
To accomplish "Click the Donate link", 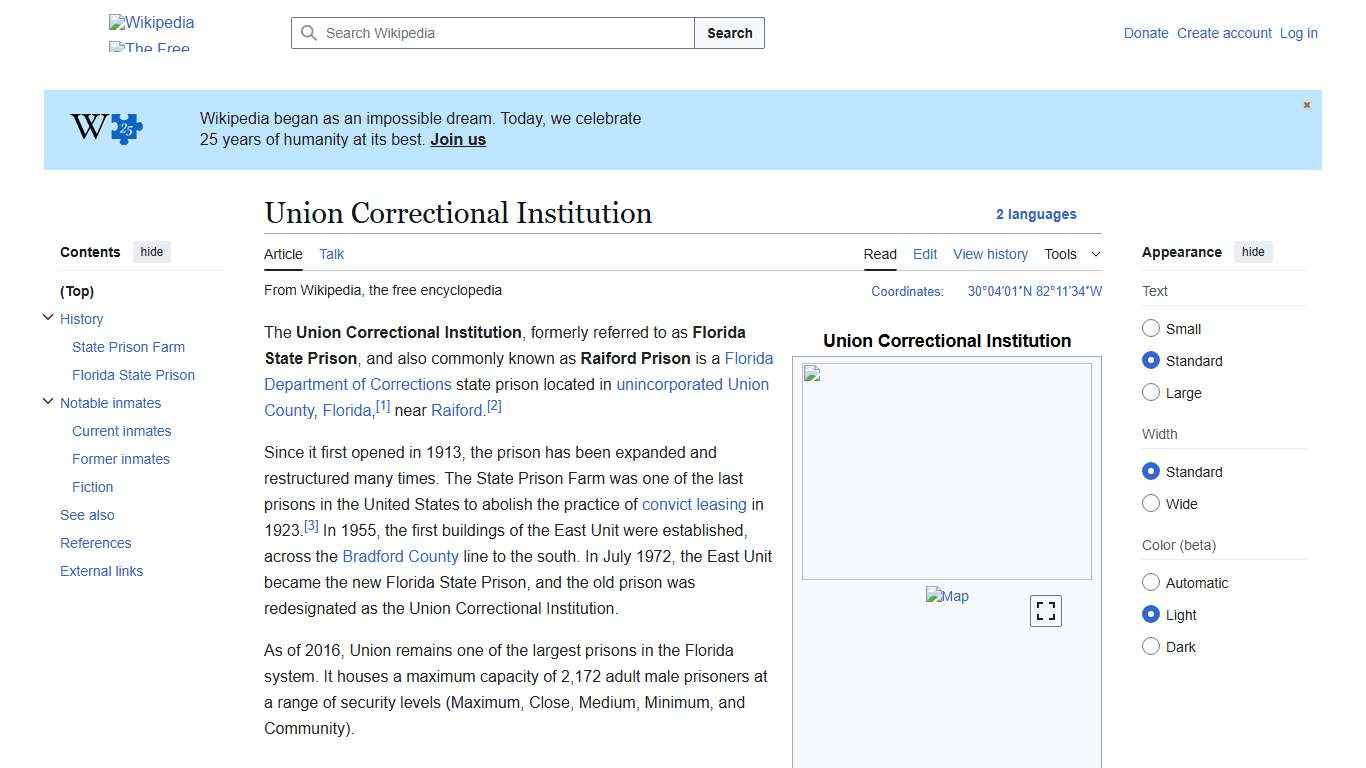I will [1145, 33].
